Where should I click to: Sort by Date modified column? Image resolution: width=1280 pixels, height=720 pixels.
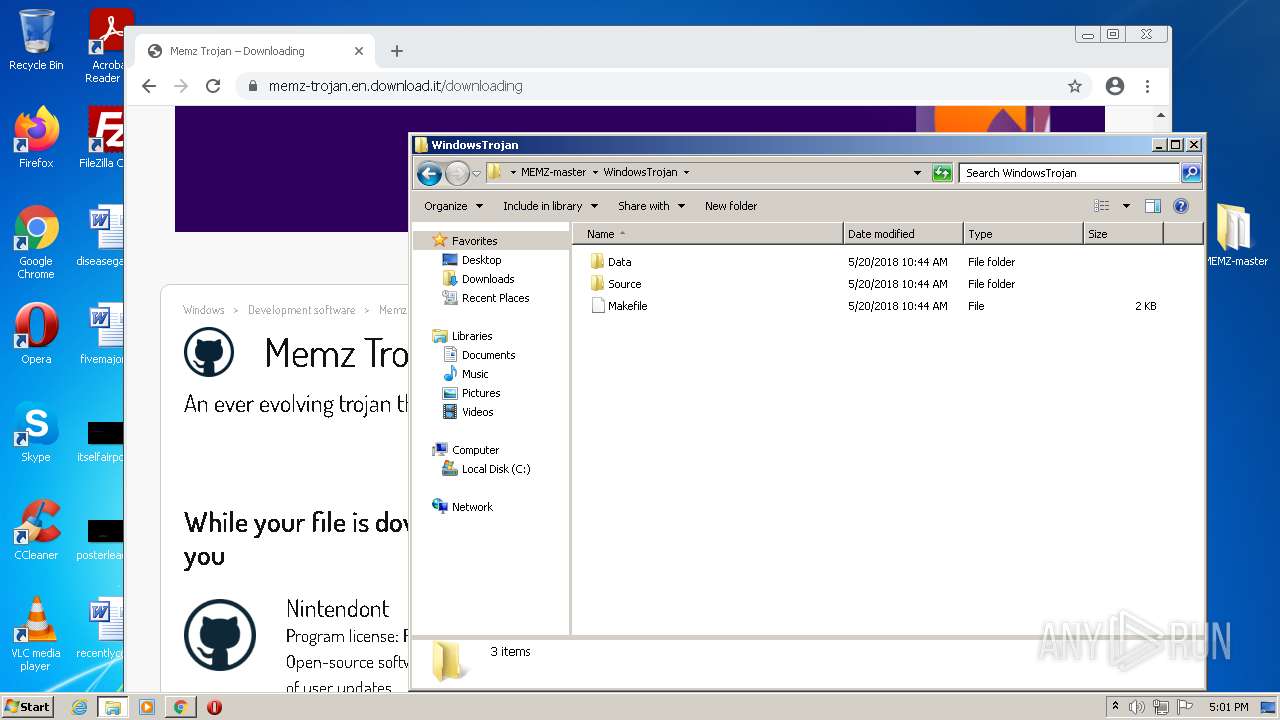point(903,234)
